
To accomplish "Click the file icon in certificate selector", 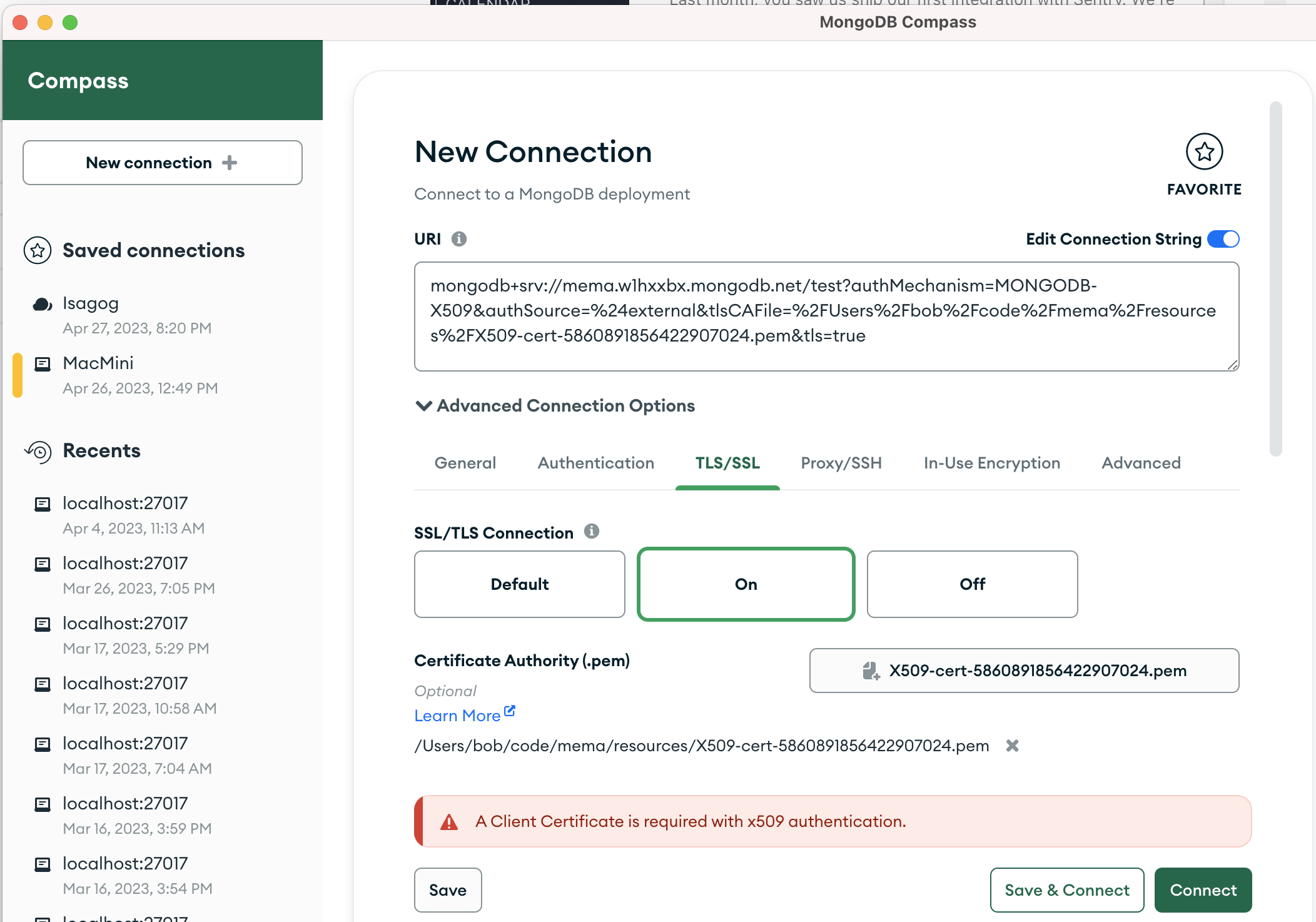I will coord(871,671).
